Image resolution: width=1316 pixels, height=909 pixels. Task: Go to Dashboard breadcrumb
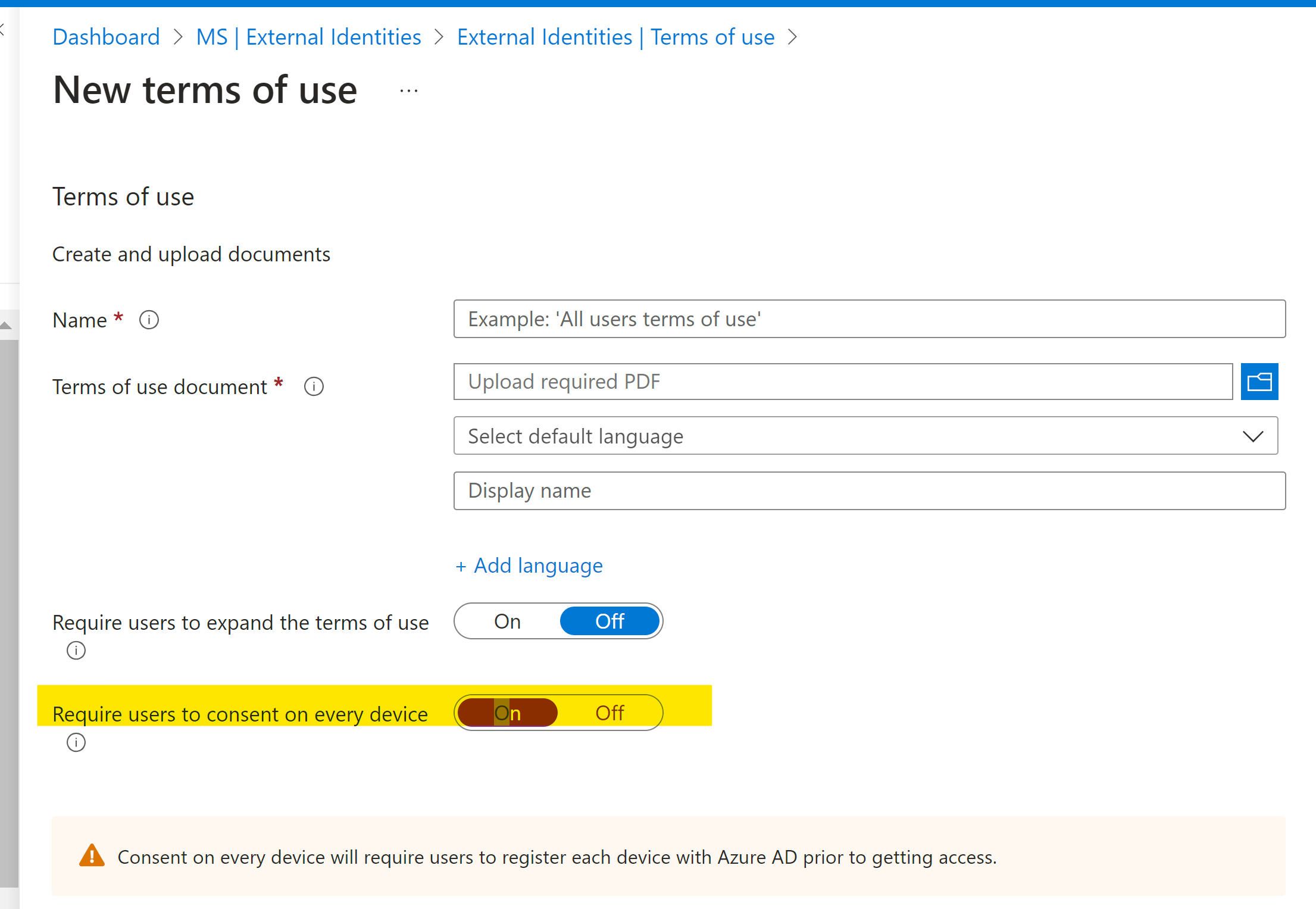pyautogui.click(x=106, y=37)
